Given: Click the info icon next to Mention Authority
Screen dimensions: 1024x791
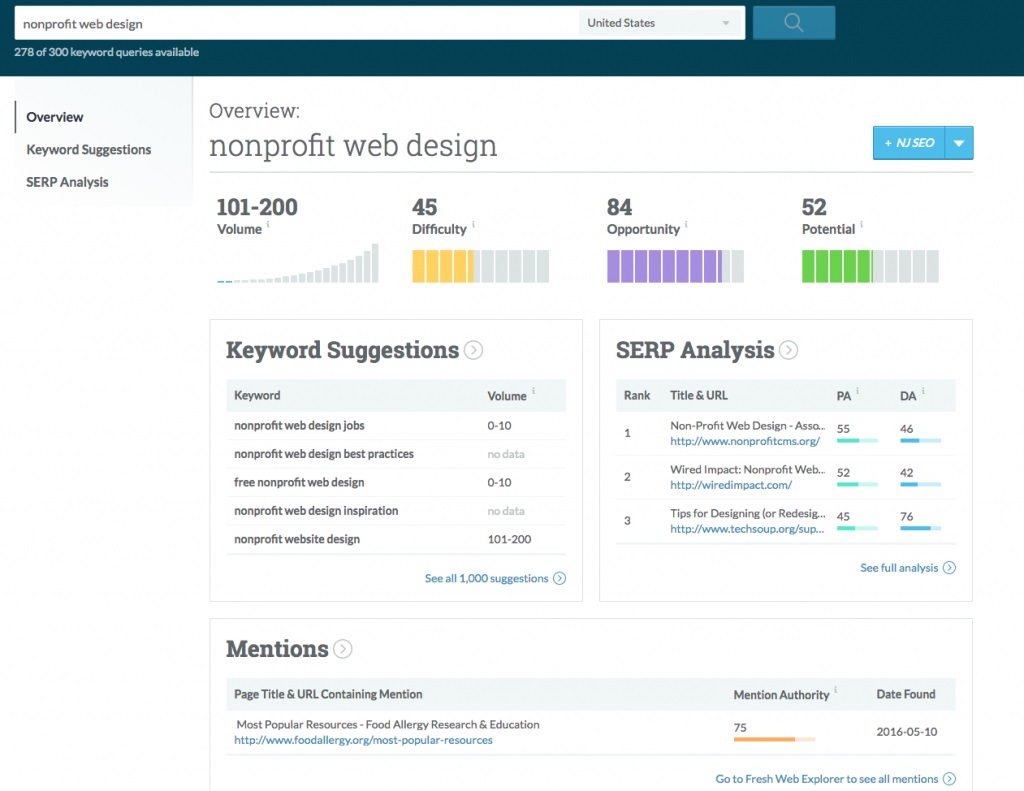Looking at the screenshot, I should 836,690.
